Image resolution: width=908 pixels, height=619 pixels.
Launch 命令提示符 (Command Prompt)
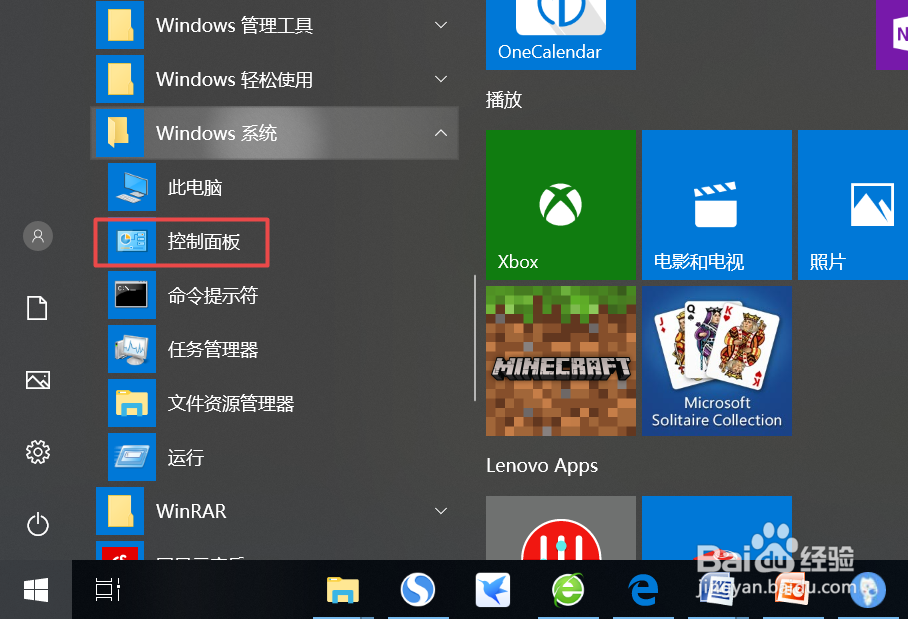277,295
